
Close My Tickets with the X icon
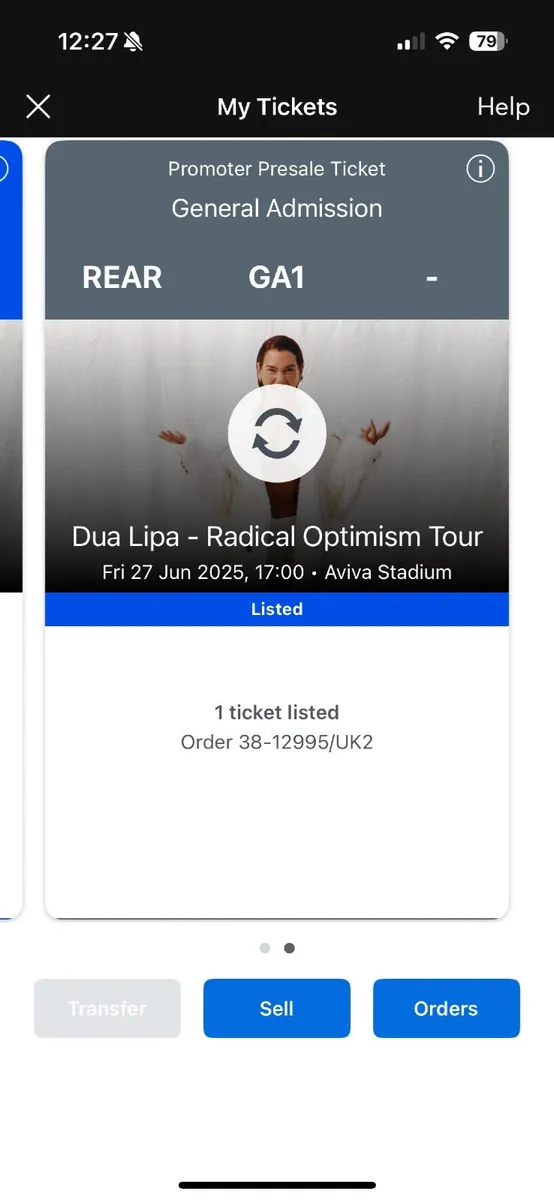pos(38,107)
